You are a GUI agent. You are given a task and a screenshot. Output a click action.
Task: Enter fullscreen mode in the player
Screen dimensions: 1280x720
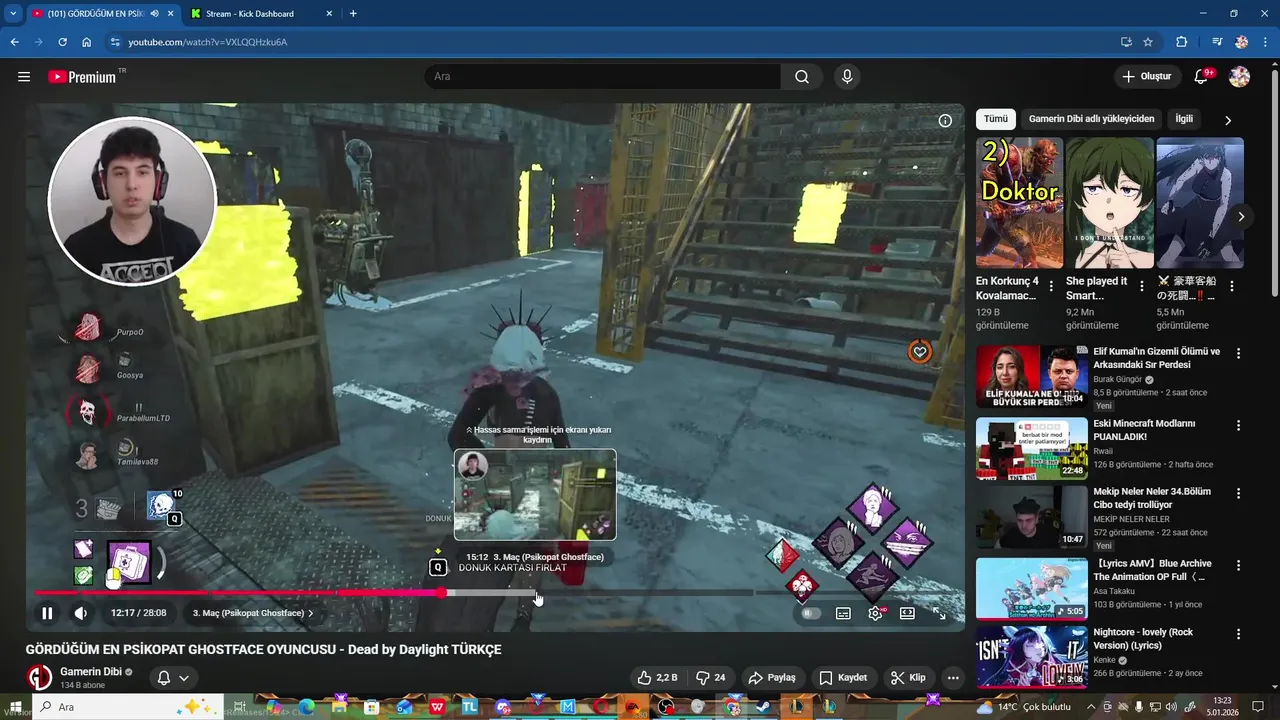pos(939,613)
